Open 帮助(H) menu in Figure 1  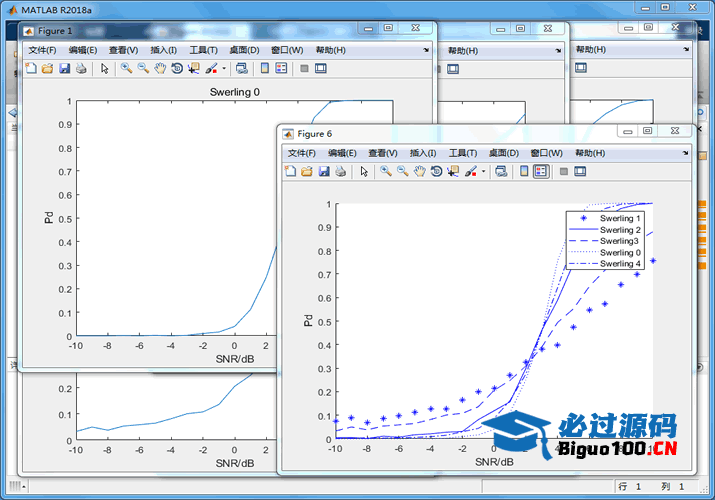coord(331,50)
